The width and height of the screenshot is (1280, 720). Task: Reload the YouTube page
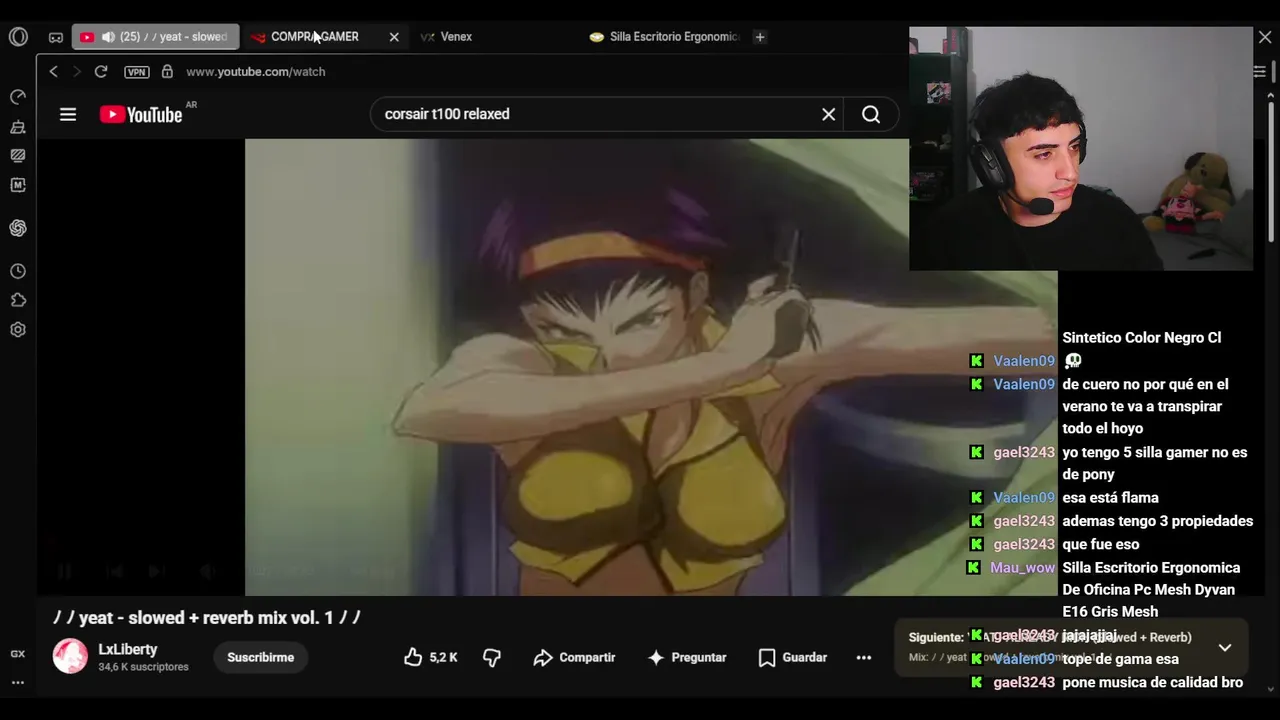coord(101,72)
